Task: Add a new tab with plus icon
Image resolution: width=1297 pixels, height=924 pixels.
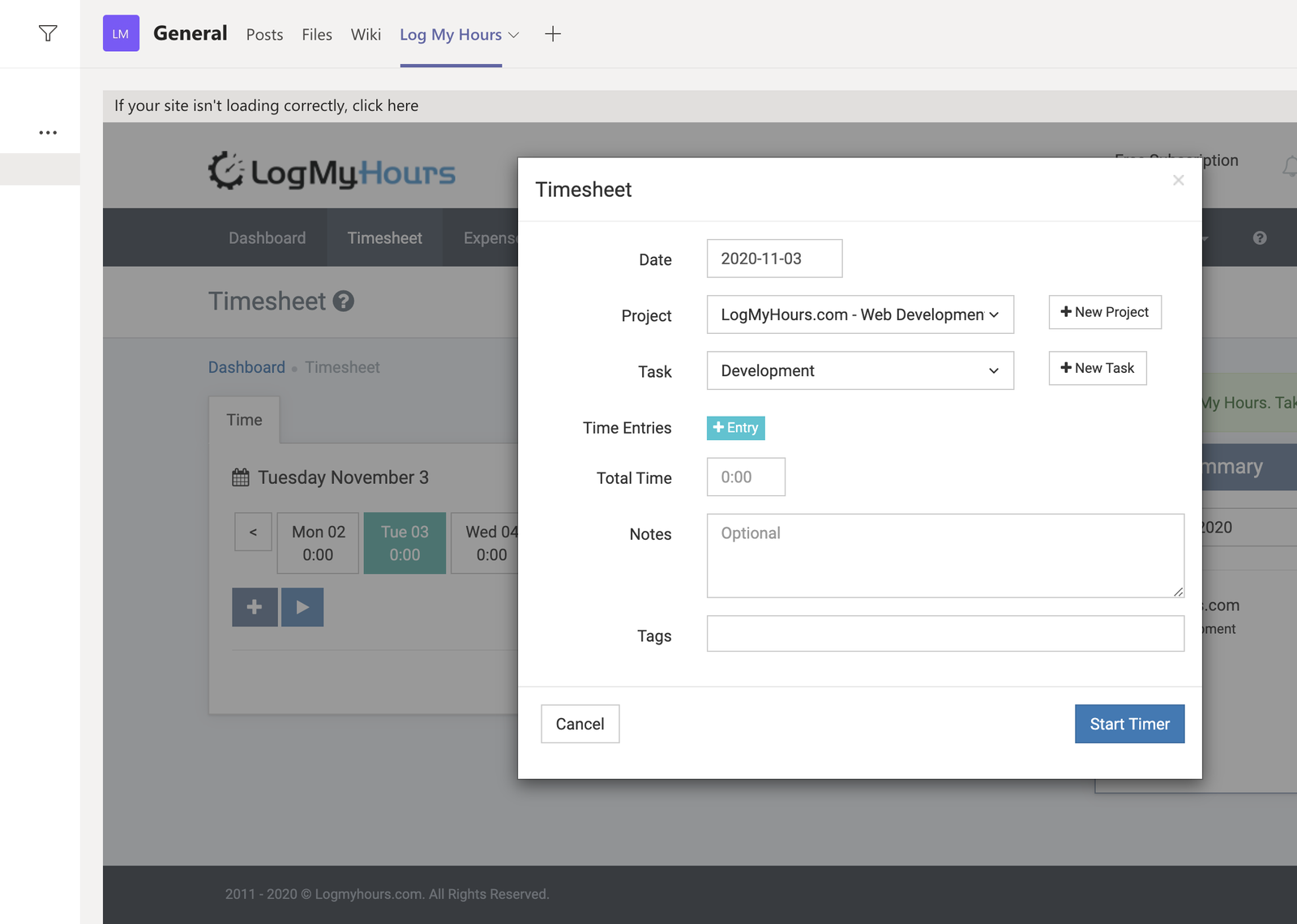Action: click(553, 34)
